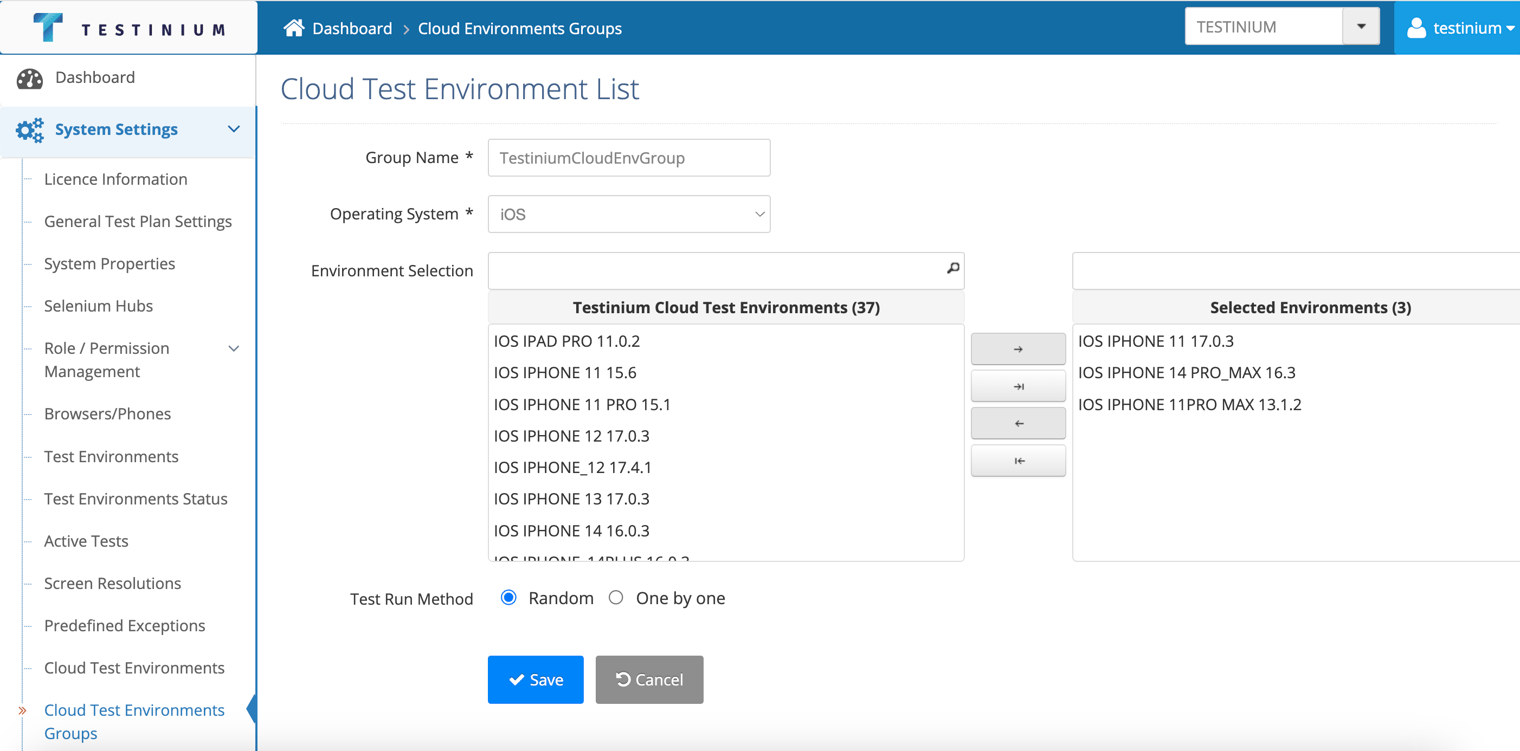Move all environments right with double arrow

[x=1018, y=386]
